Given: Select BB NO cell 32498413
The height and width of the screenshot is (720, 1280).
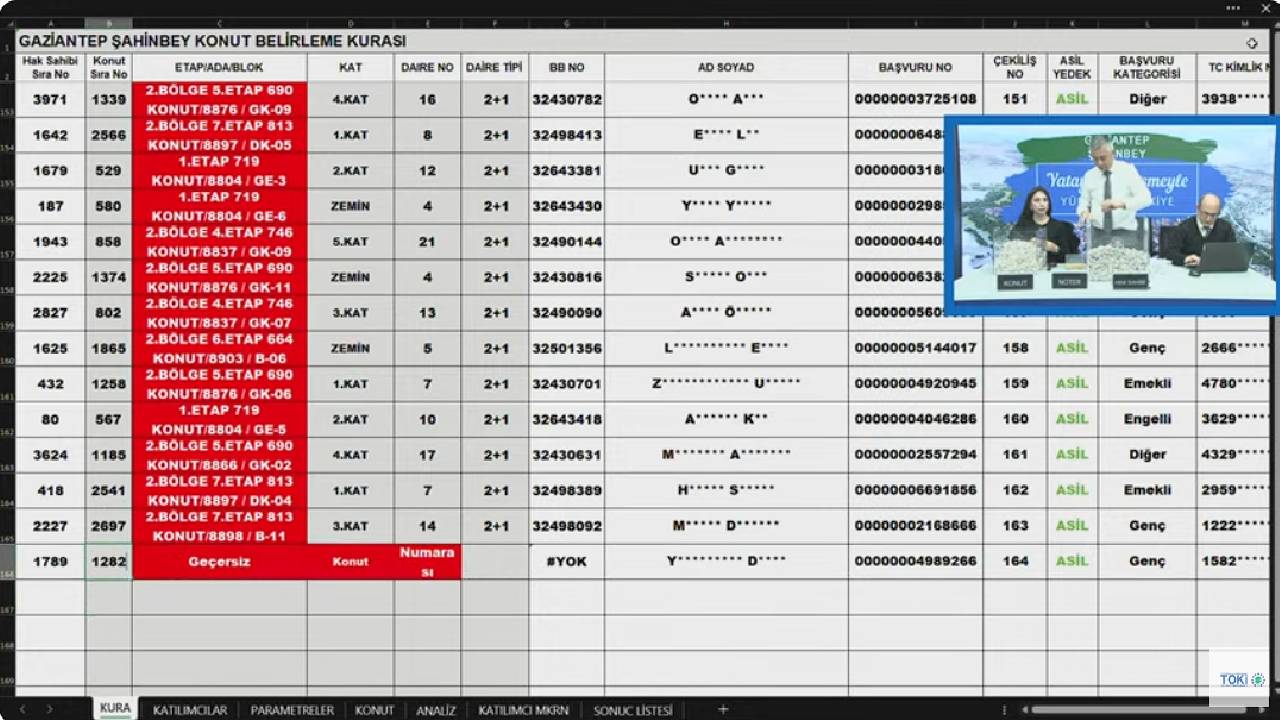Looking at the screenshot, I should [x=566, y=135].
